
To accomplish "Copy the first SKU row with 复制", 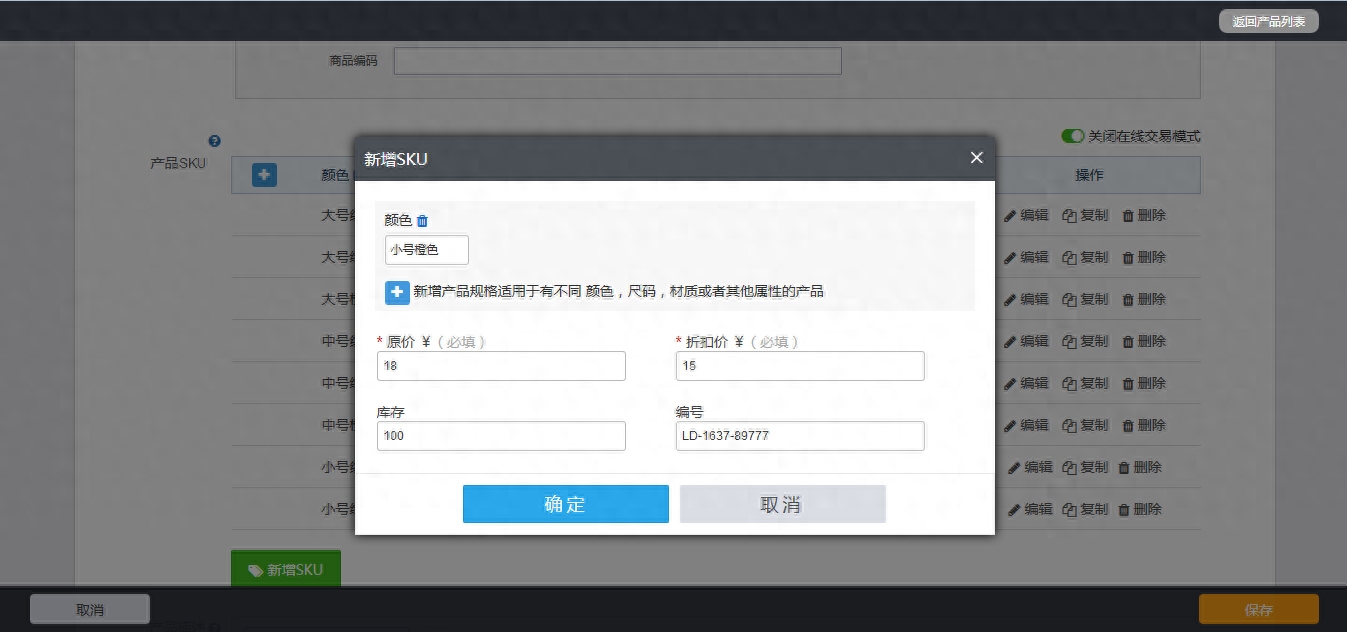I will [1085, 215].
